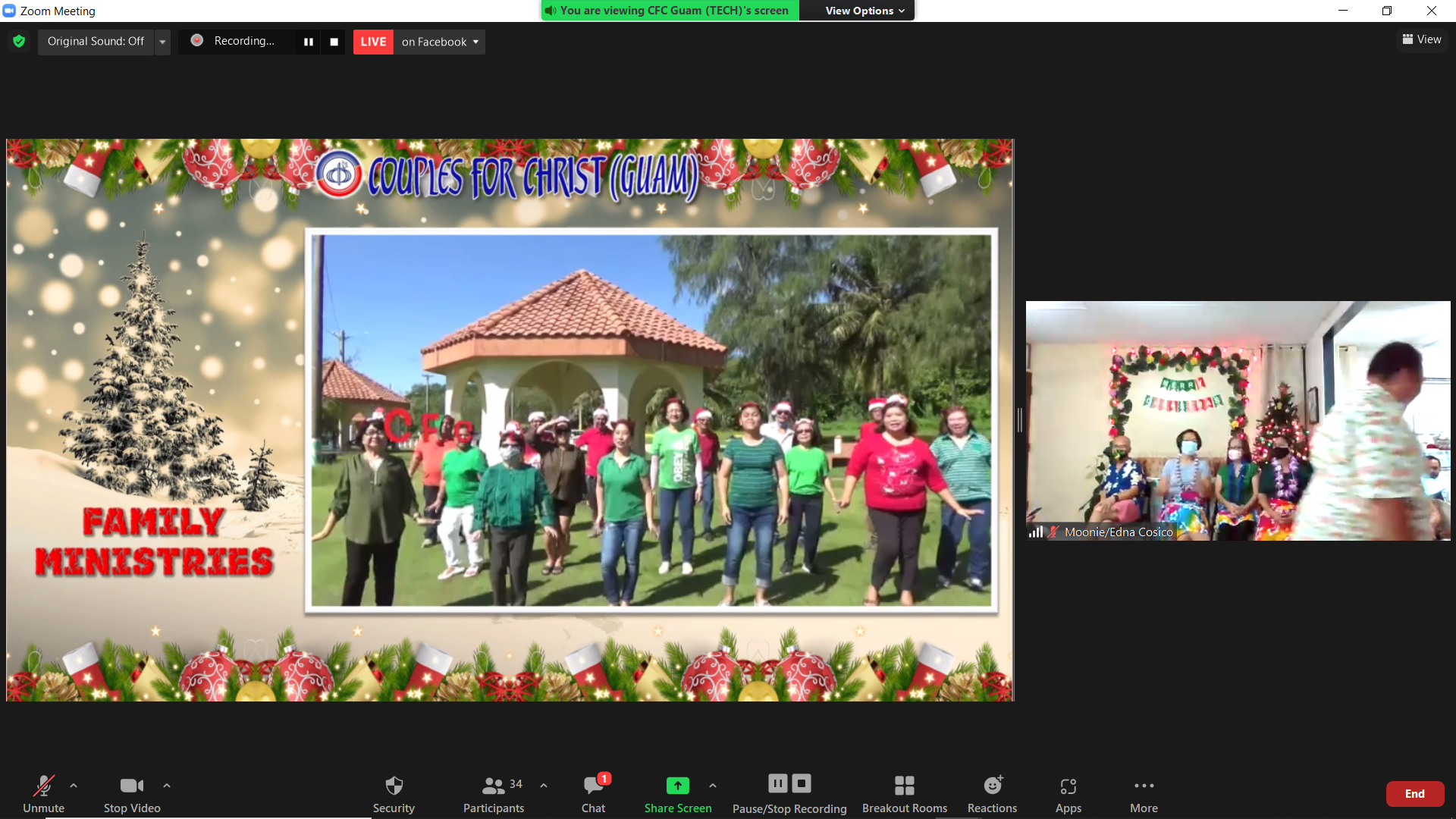This screenshot has width=1456, height=819.
Task: Open Reactions menu
Action: pos(992,794)
